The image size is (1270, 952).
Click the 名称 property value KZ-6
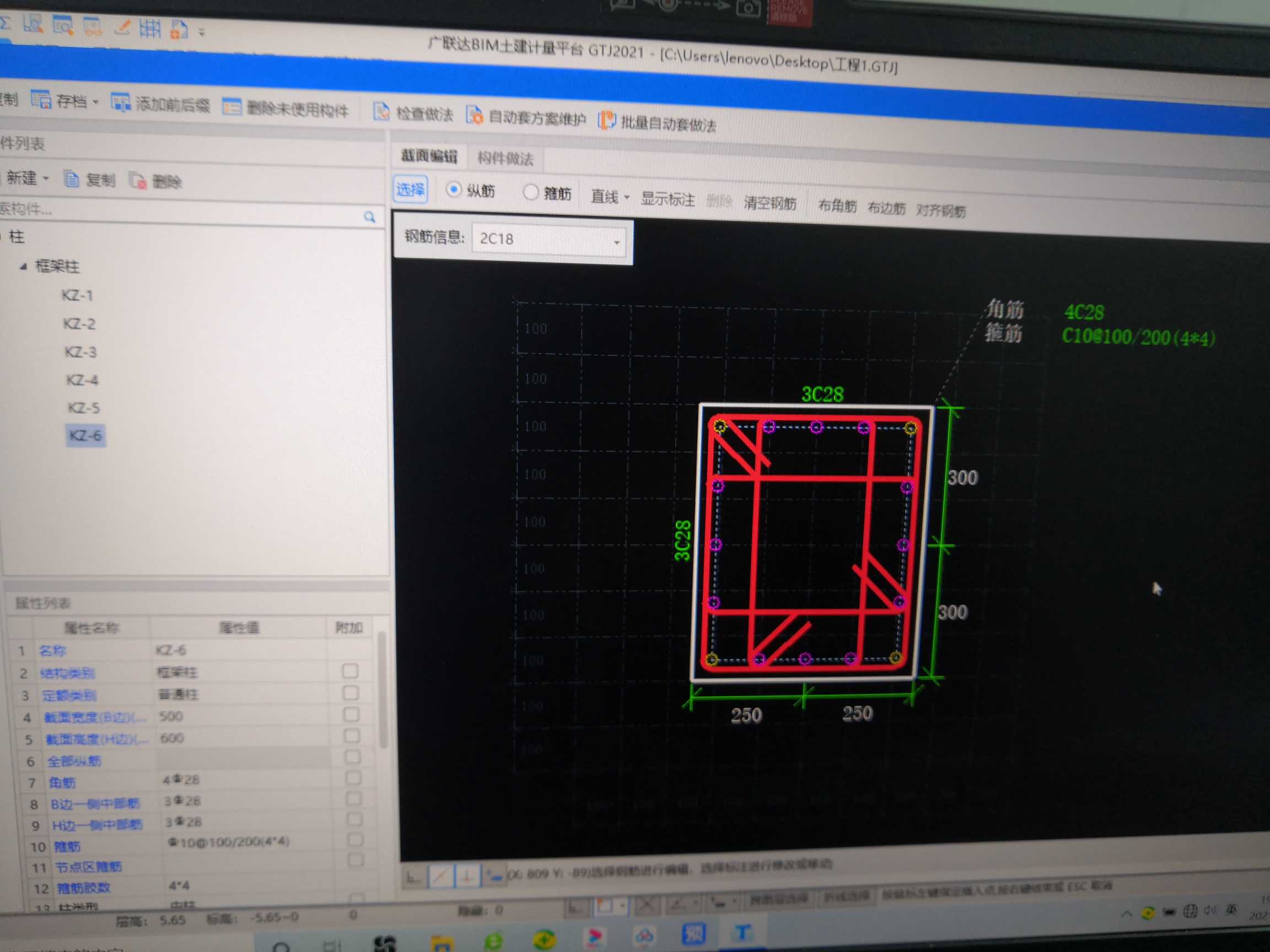pos(171,650)
